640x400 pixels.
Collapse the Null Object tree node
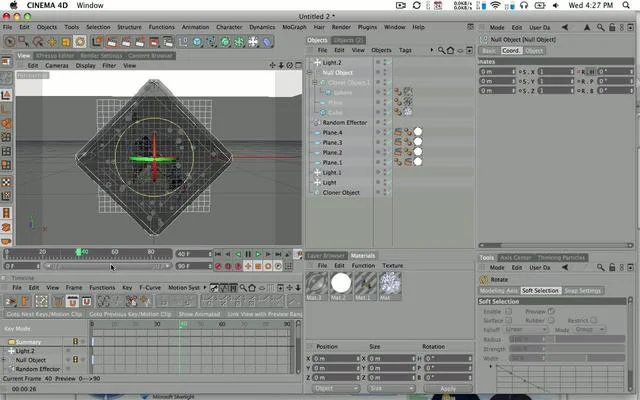click(309, 73)
